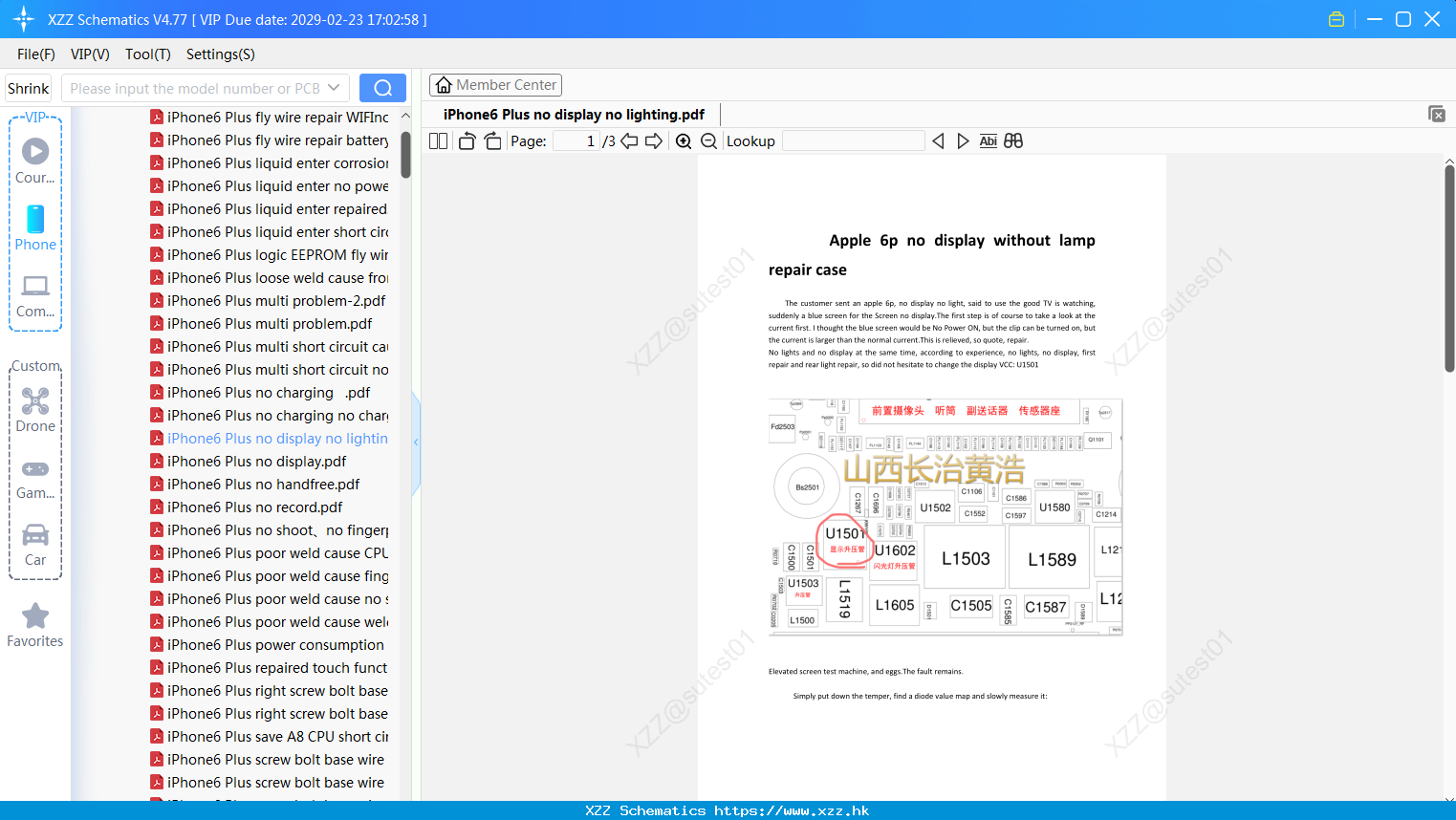This screenshot has height=820, width=1456.
Task: Open iPhone6 Plus power consumption file
Action: [268, 645]
